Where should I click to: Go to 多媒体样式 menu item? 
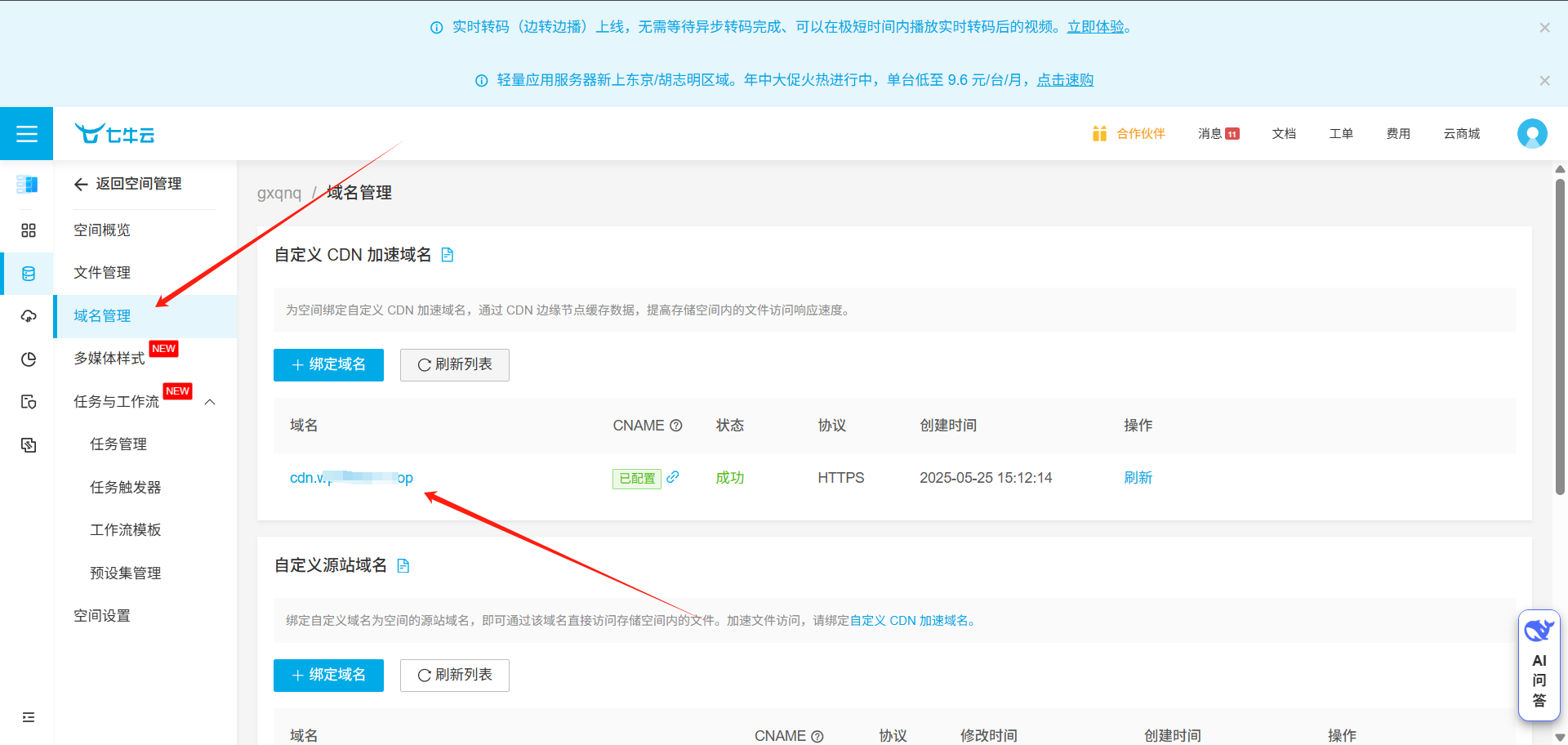109,359
